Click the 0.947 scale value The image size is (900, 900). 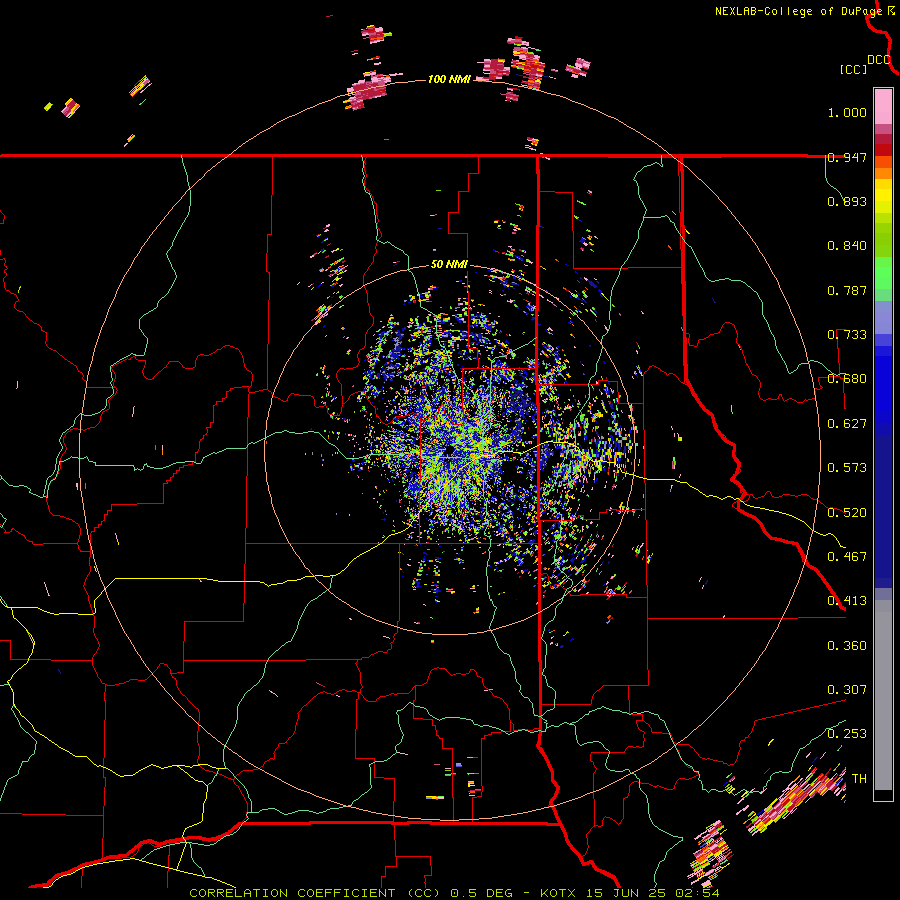click(x=847, y=157)
